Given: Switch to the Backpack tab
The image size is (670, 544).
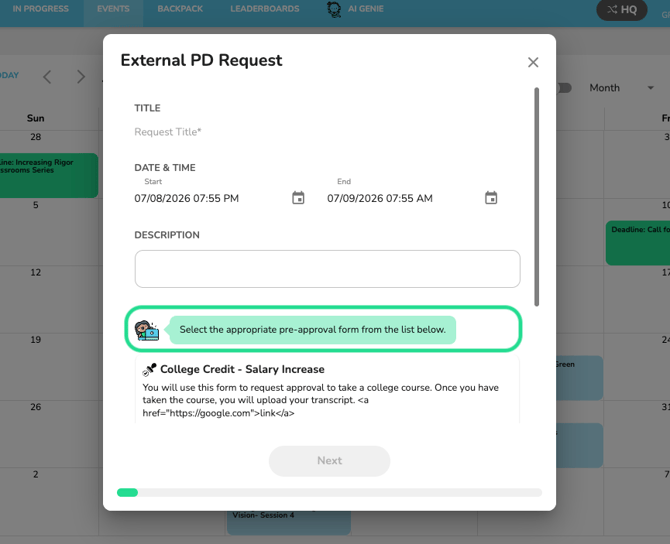Looking at the screenshot, I should coord(180,9).
